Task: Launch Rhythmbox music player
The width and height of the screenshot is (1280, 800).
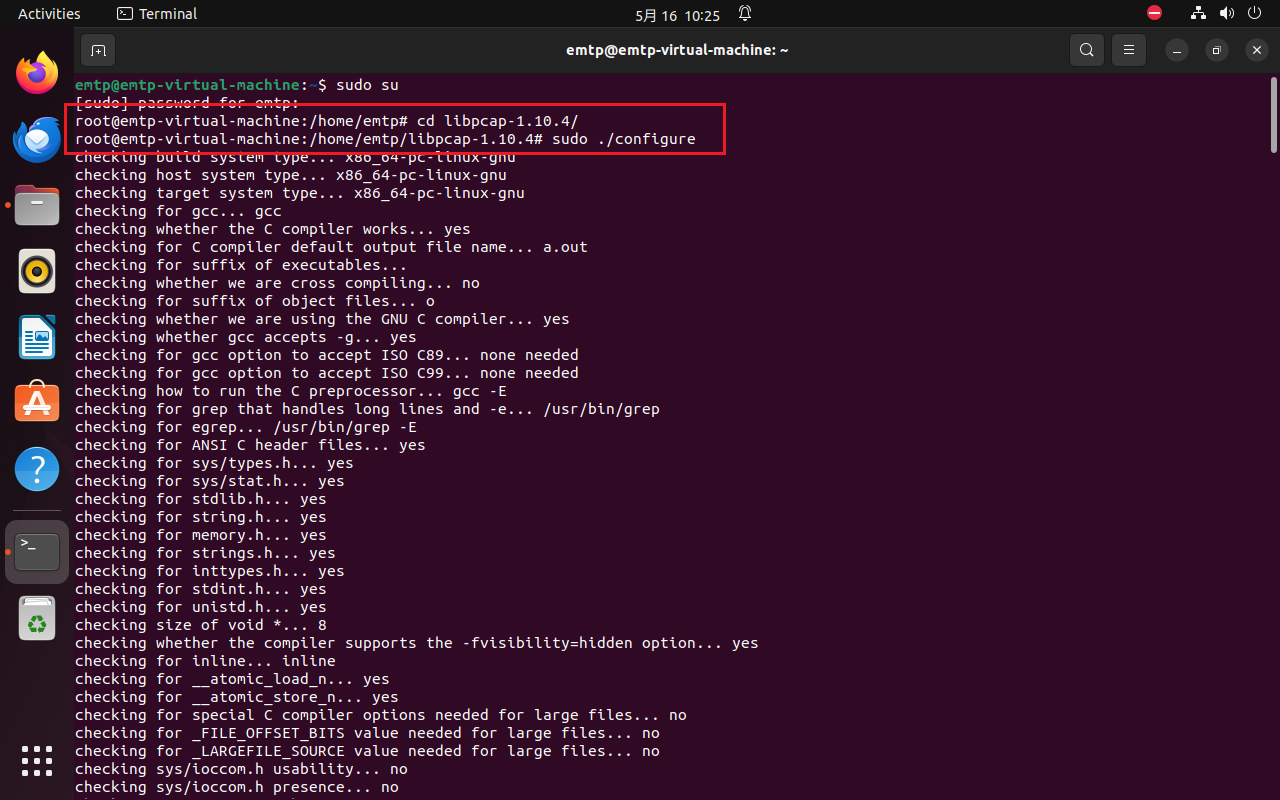Action: (x=36, y=271)
